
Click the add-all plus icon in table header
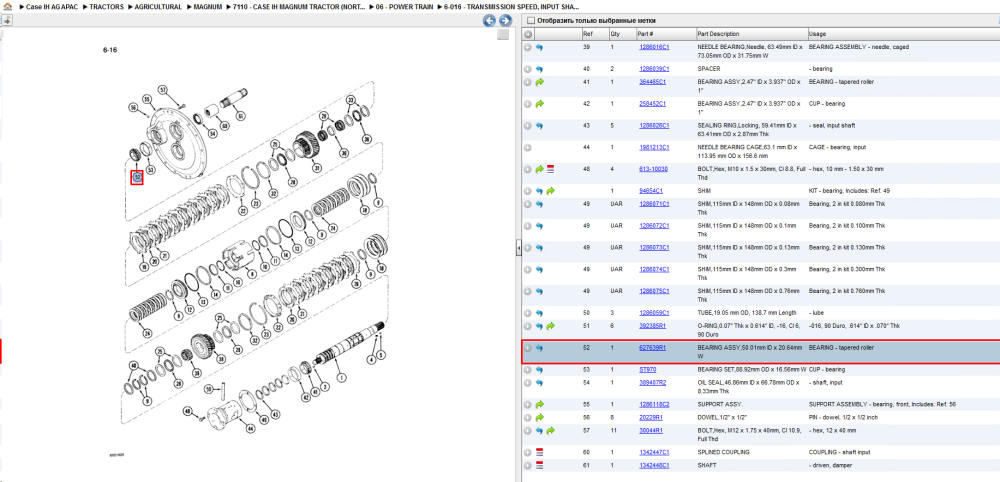pyautogui.click(x=528, y=34)
